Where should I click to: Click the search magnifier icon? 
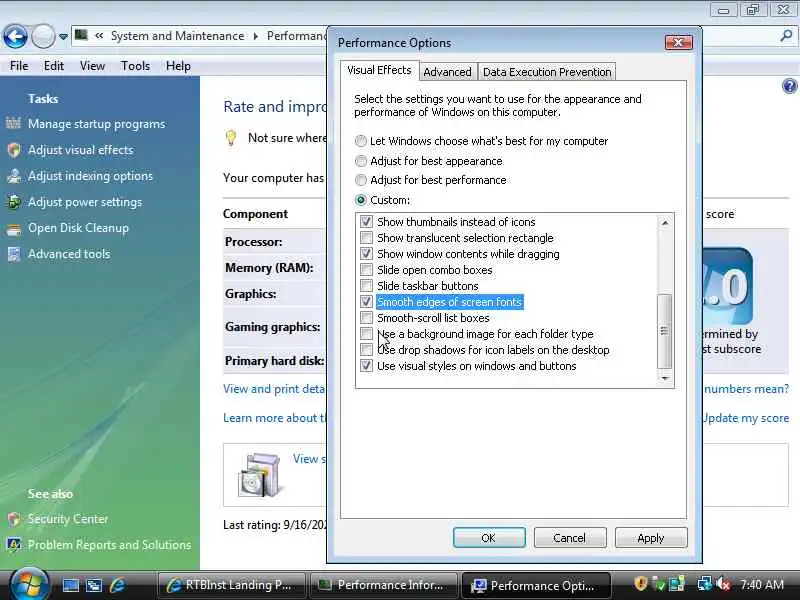786,36
